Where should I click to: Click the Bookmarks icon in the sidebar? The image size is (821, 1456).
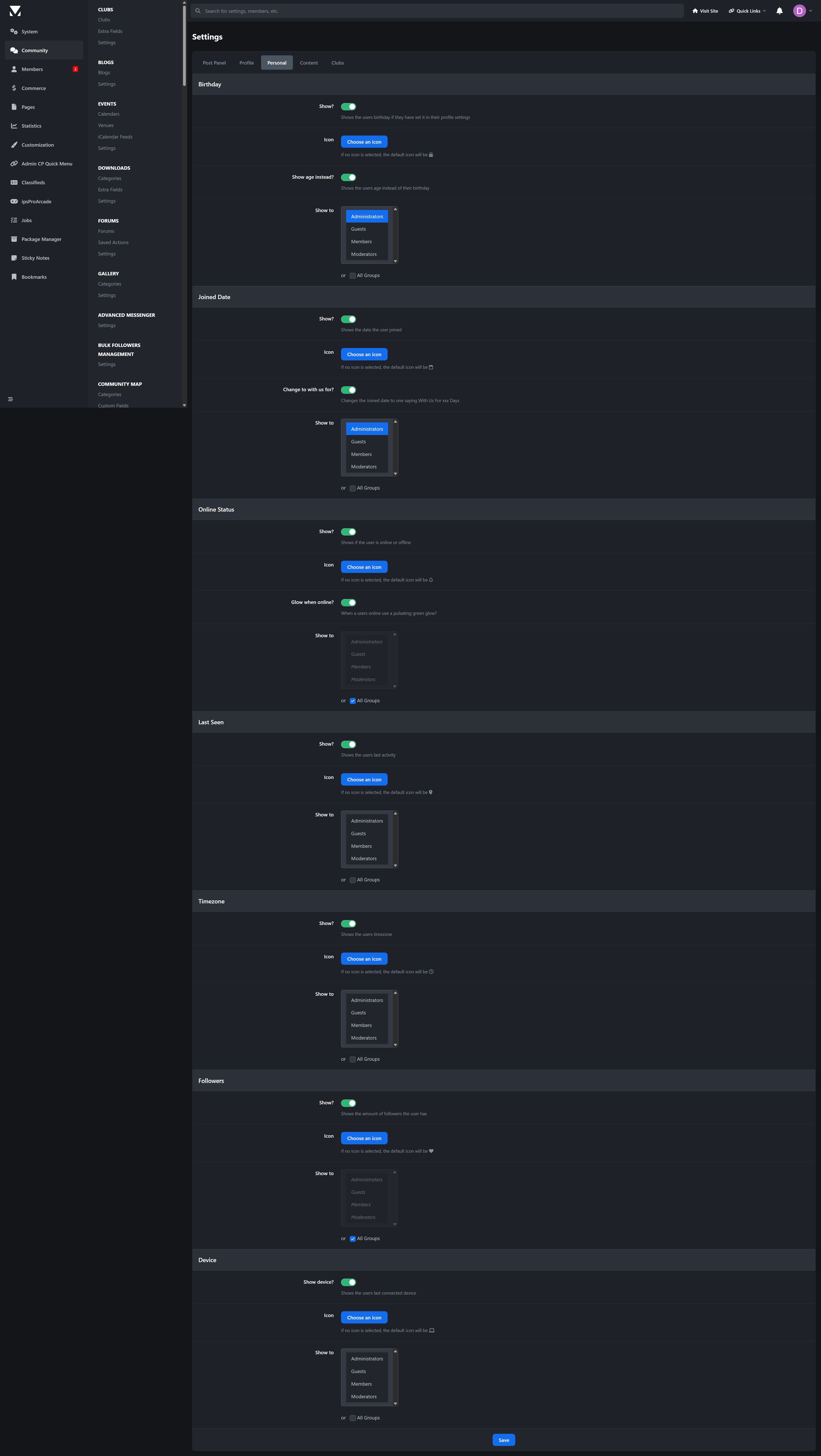click(x=14, y=277)
